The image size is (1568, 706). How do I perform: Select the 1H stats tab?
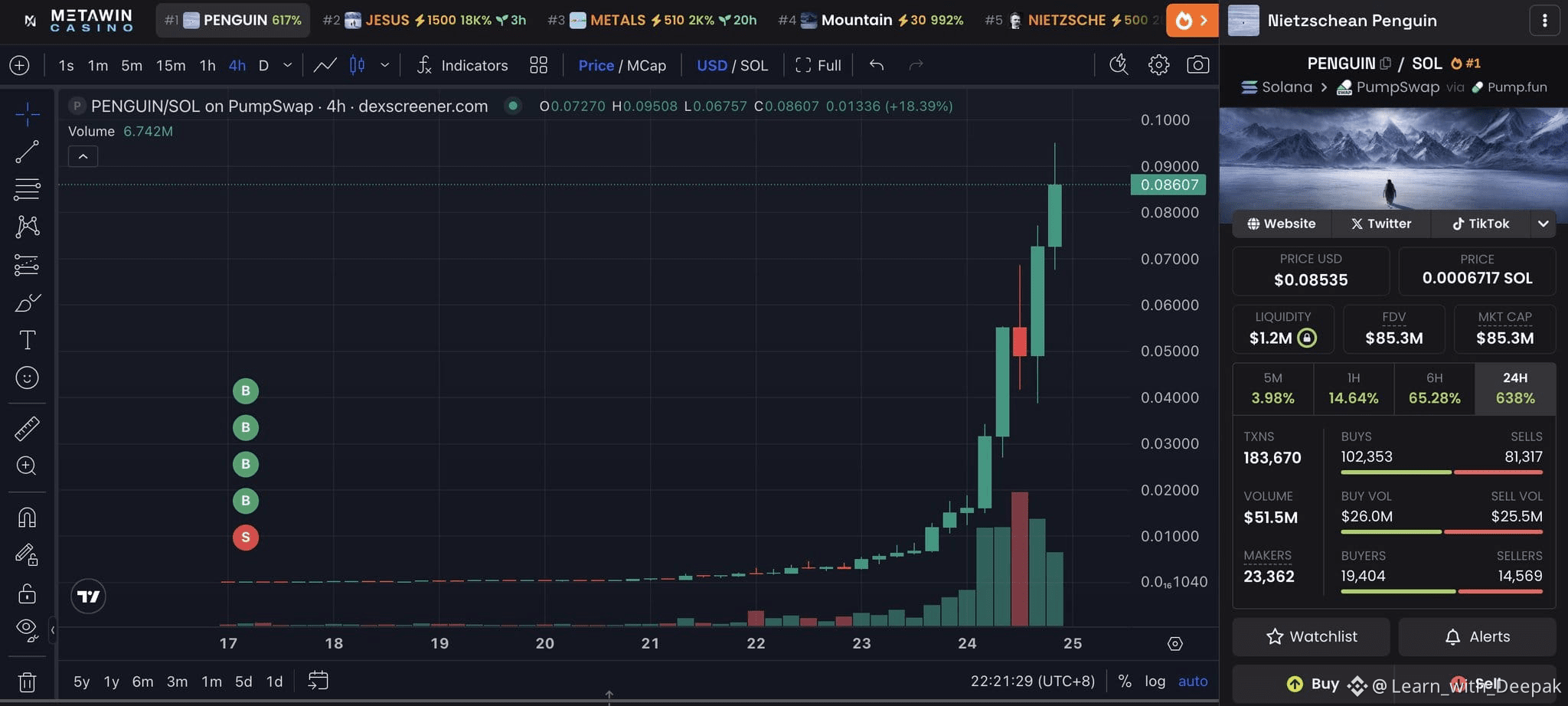pyautogui.click(x=1354, y=389)
